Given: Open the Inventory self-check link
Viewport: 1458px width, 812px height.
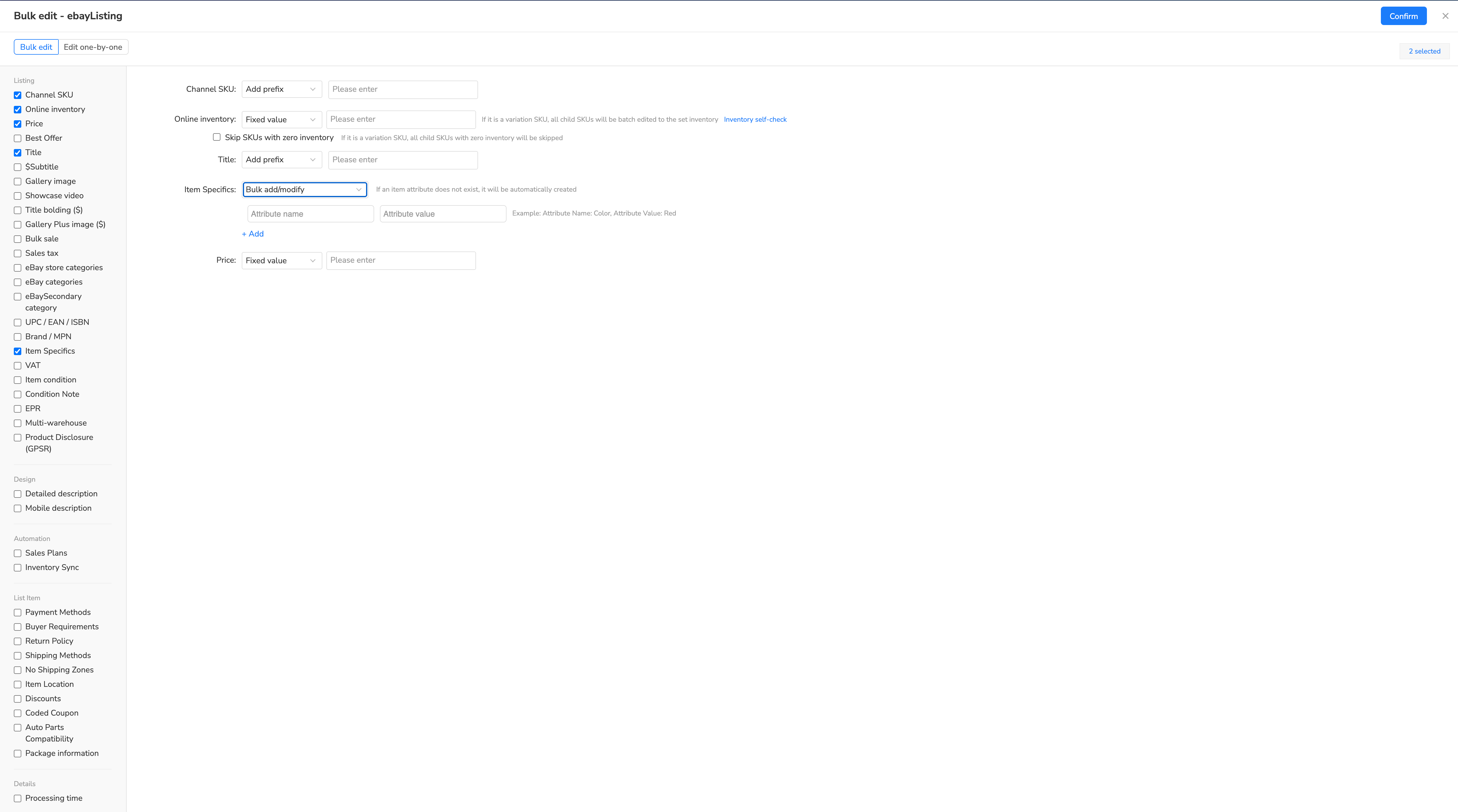Looking at the screenshot, I should [x=755, y=119].
